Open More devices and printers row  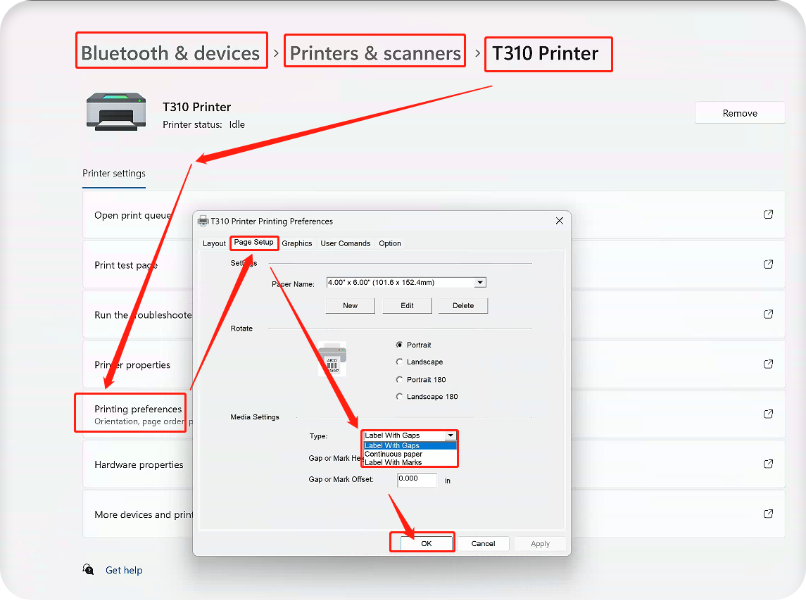click(433, 514)
